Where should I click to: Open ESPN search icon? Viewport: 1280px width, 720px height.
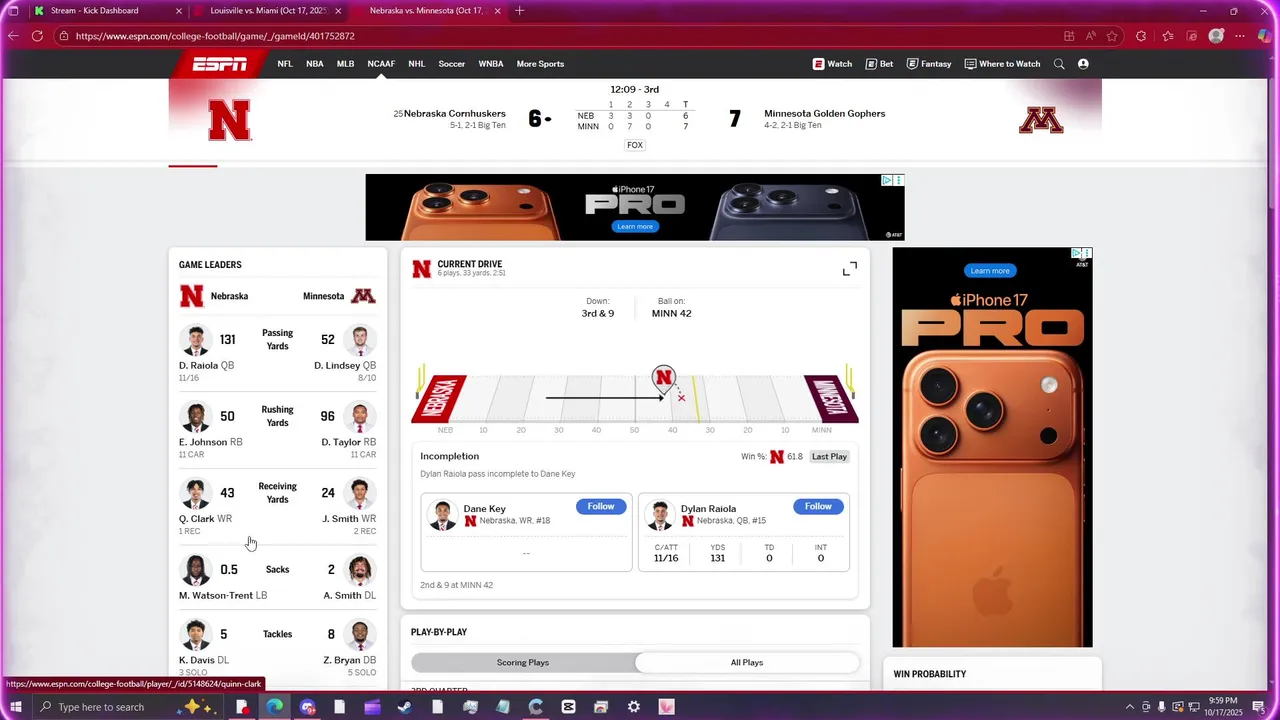pos(1059,64)
